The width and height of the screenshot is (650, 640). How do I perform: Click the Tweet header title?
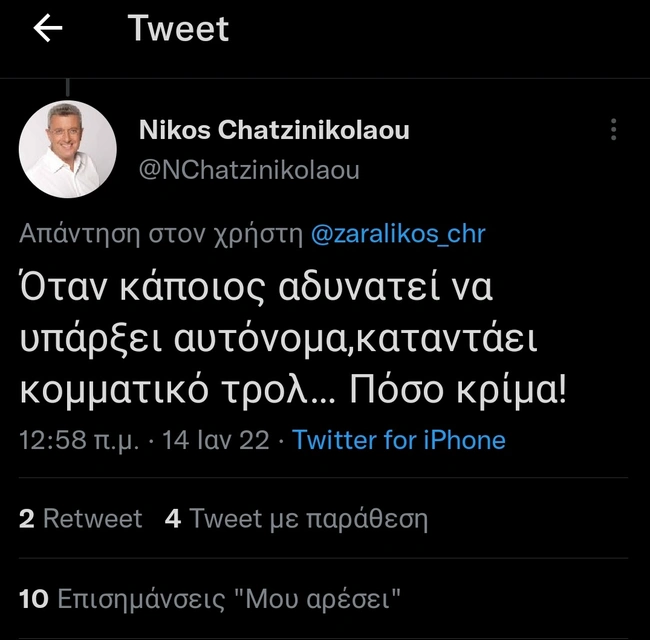coord(178,29)
